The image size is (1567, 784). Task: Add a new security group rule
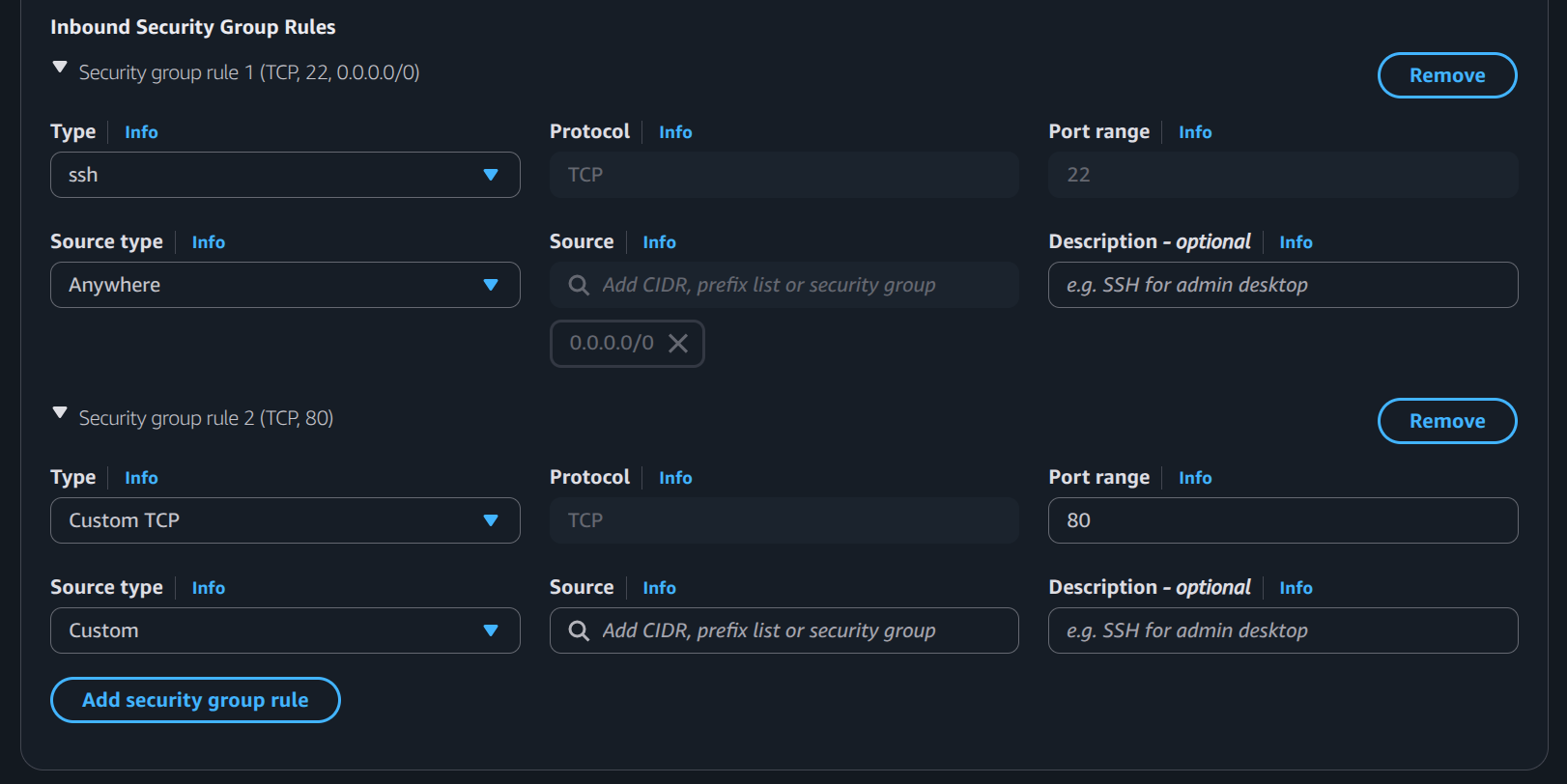tap(195, 700)
